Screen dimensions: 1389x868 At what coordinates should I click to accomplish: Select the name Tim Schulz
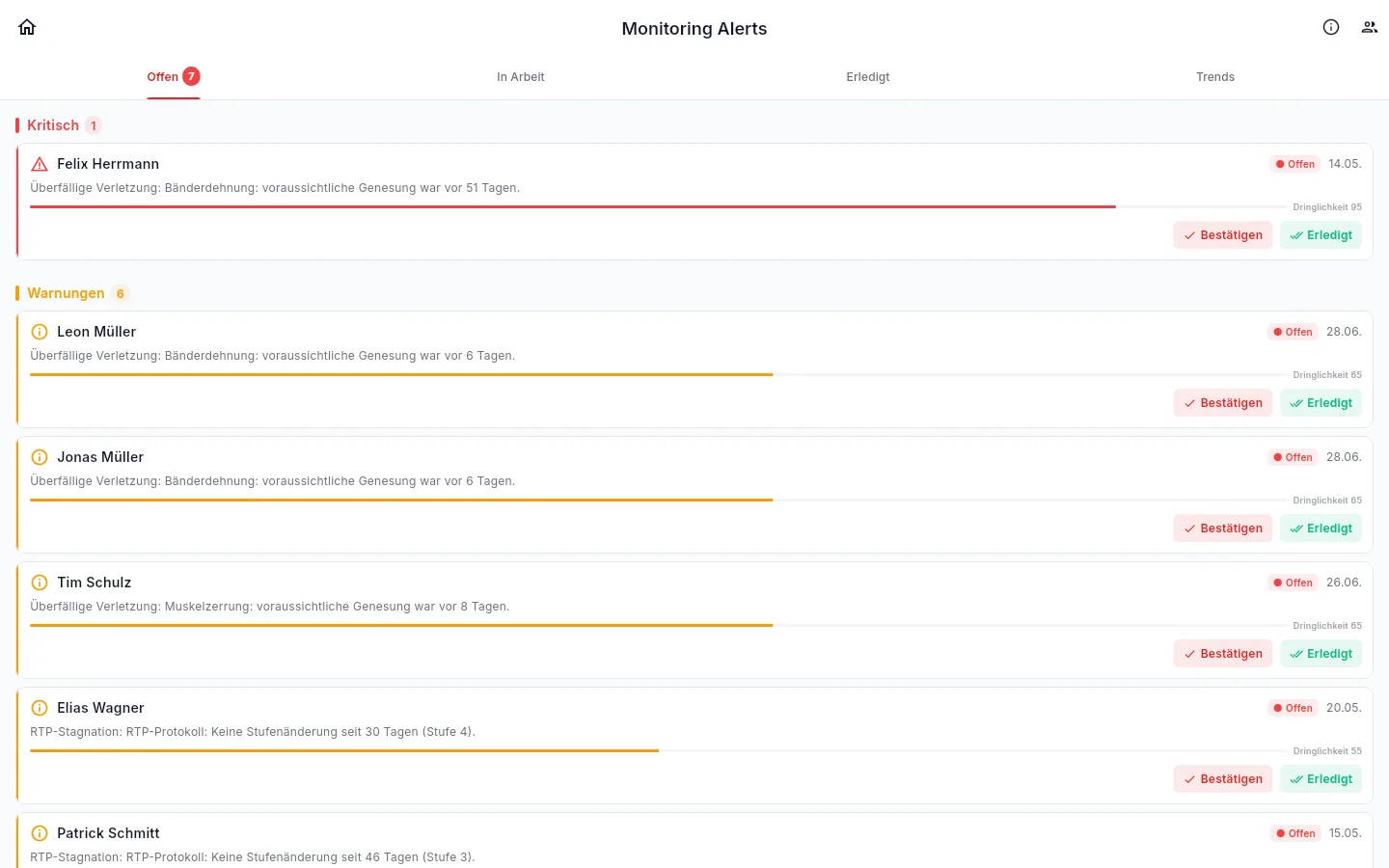click(x=94, y=583)
